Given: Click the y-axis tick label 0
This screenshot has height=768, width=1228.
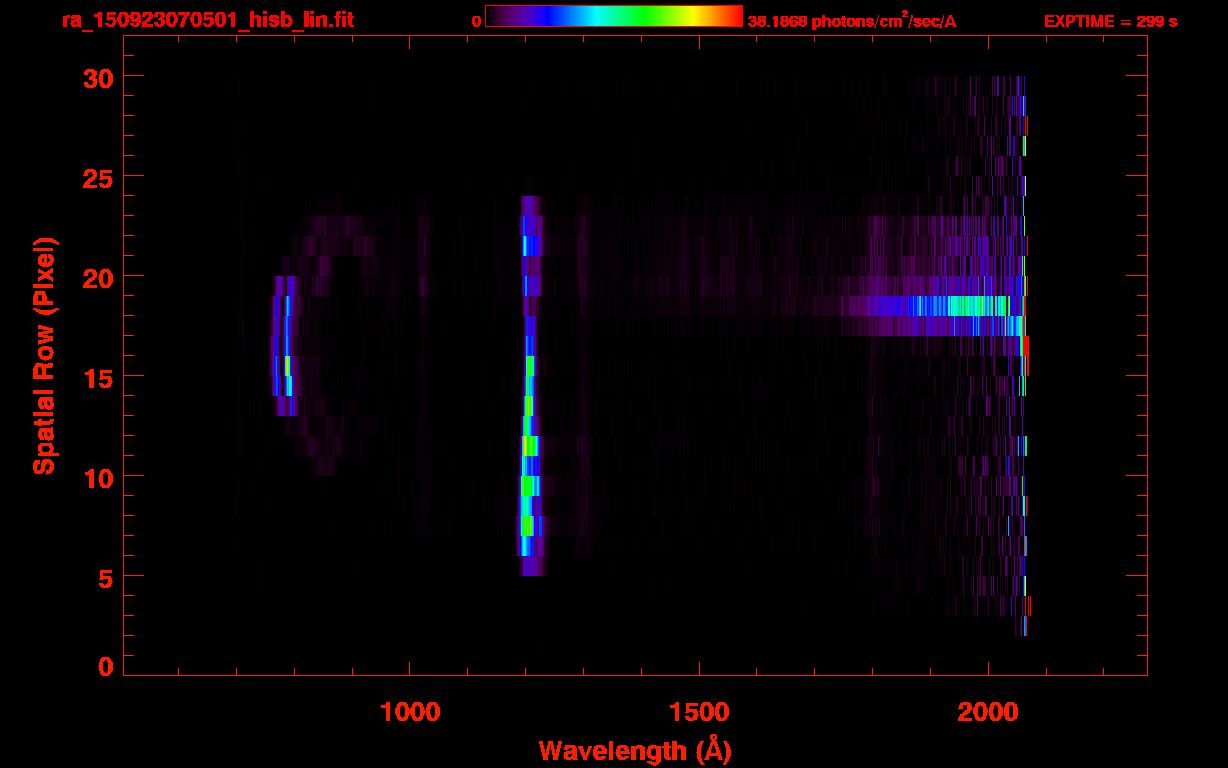Looking at the screenshot, I should coord(103,666).
